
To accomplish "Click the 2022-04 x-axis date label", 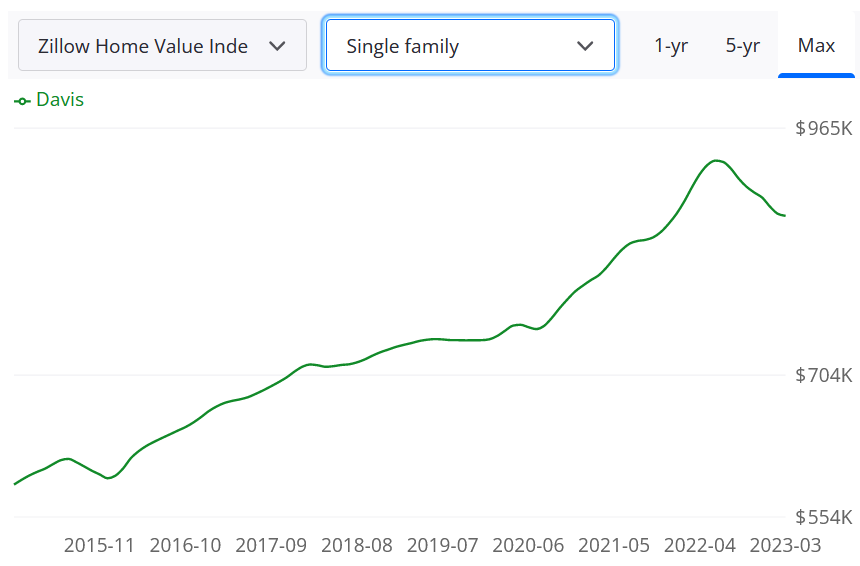I will click(701, 546).
